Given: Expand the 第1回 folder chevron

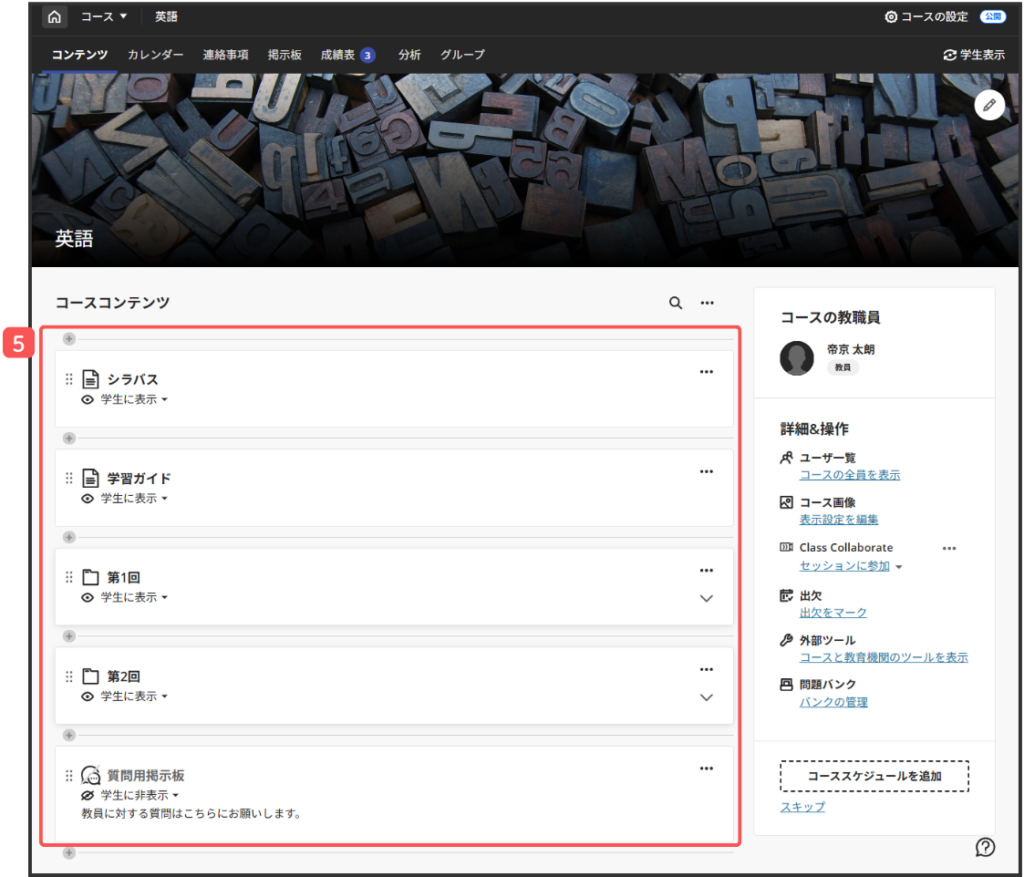Looking at the screenshot, I should [706, 598].
